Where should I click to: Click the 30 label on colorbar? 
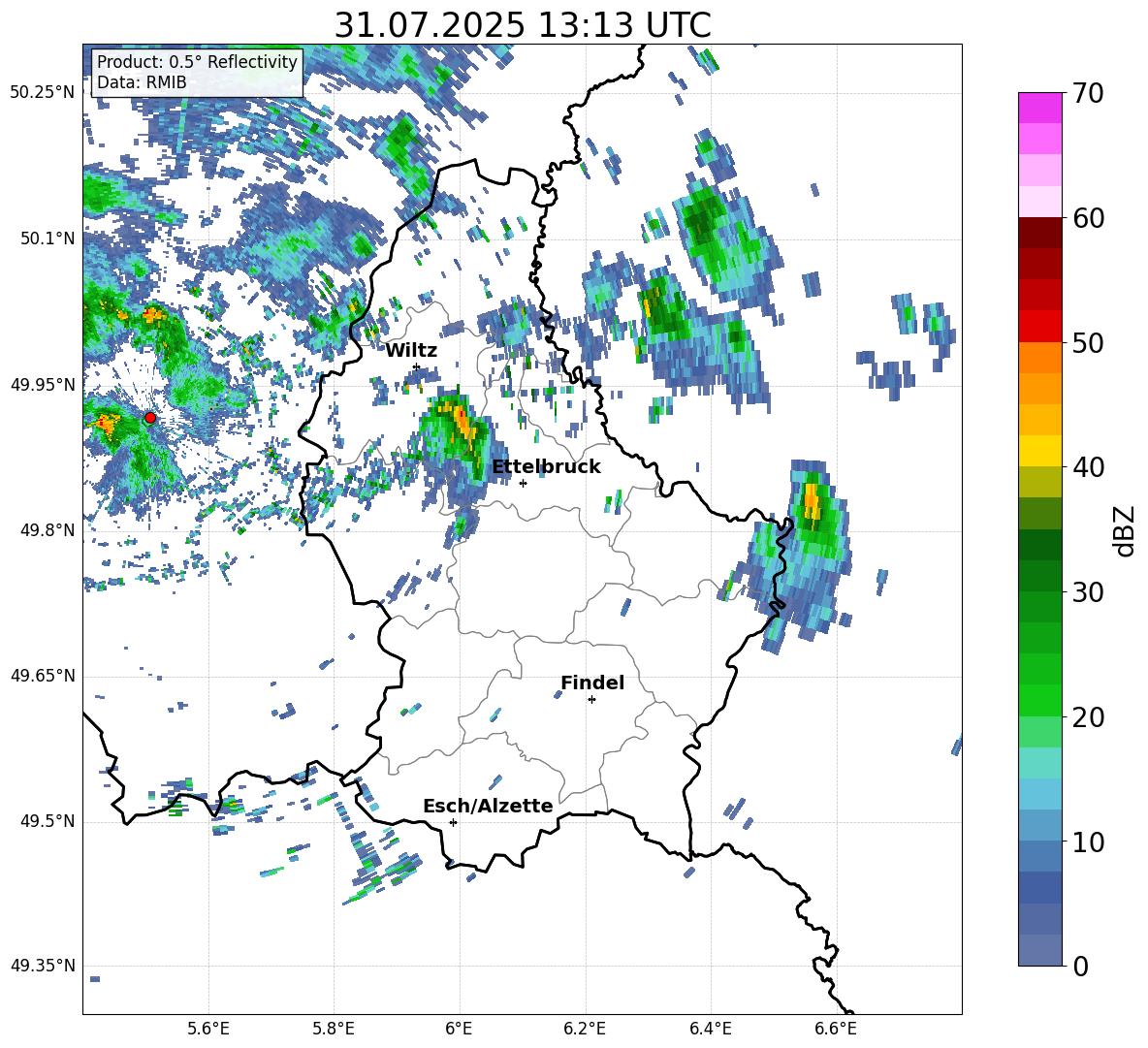coord(1088,592)
